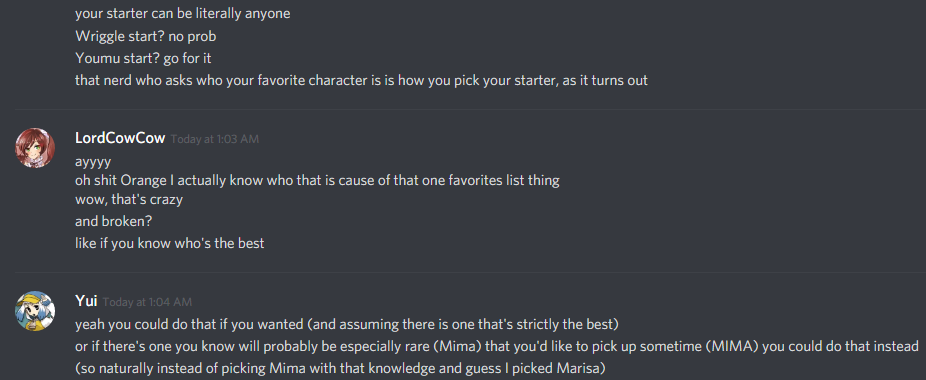
Task: Click the Yui username
Action: (x=86, y=301)
